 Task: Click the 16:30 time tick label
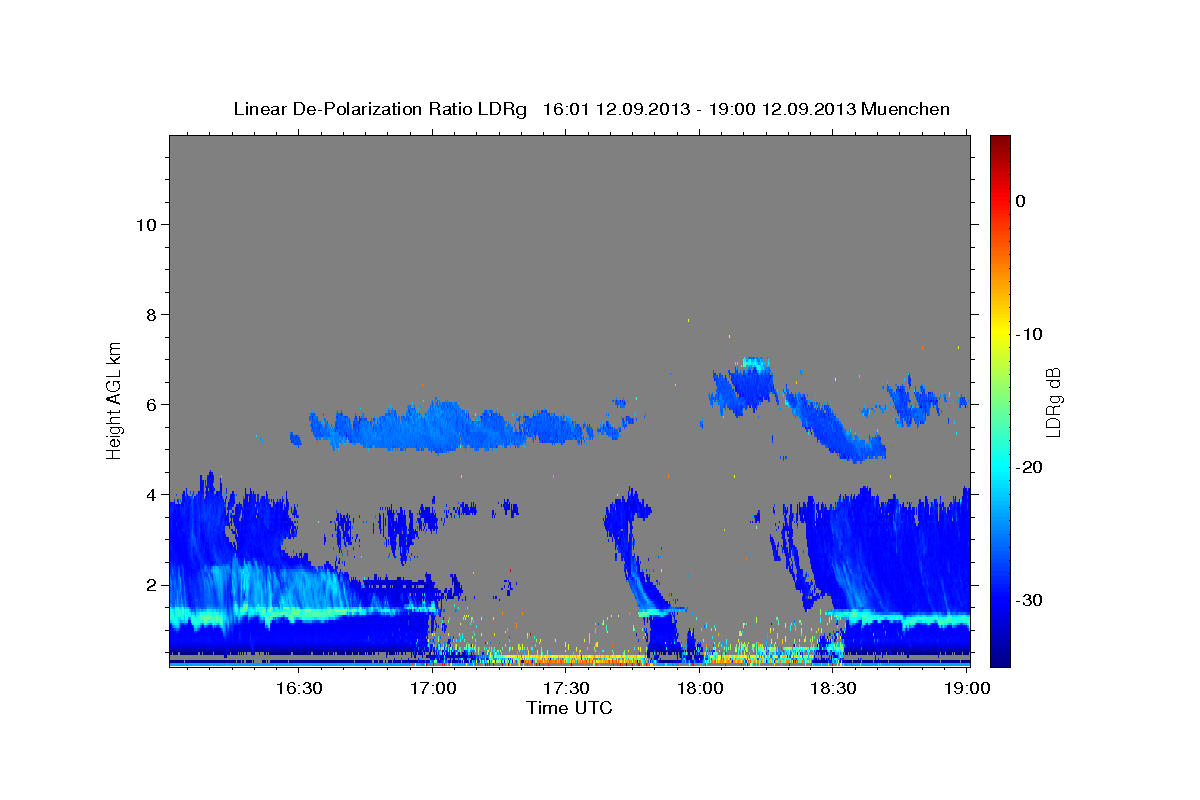(298, 688)
